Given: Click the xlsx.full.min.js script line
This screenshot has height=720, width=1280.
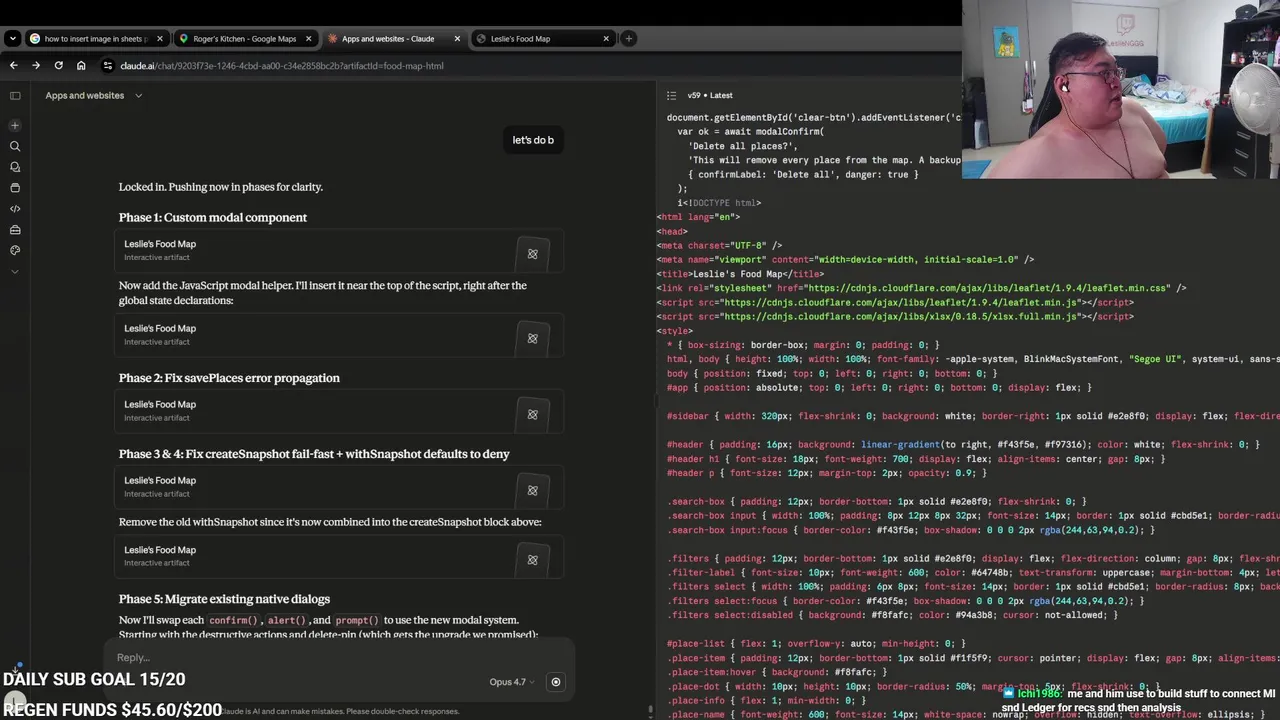Looking at the screenshot, I should click(x=895, y=317).
